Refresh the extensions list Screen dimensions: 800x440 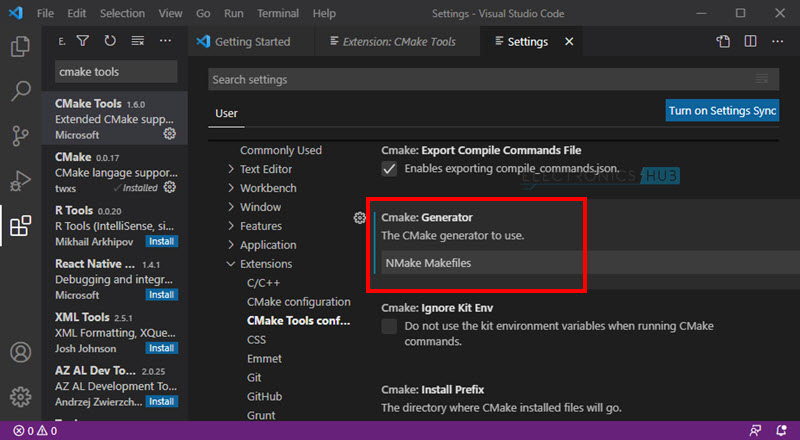click(110, 41)
